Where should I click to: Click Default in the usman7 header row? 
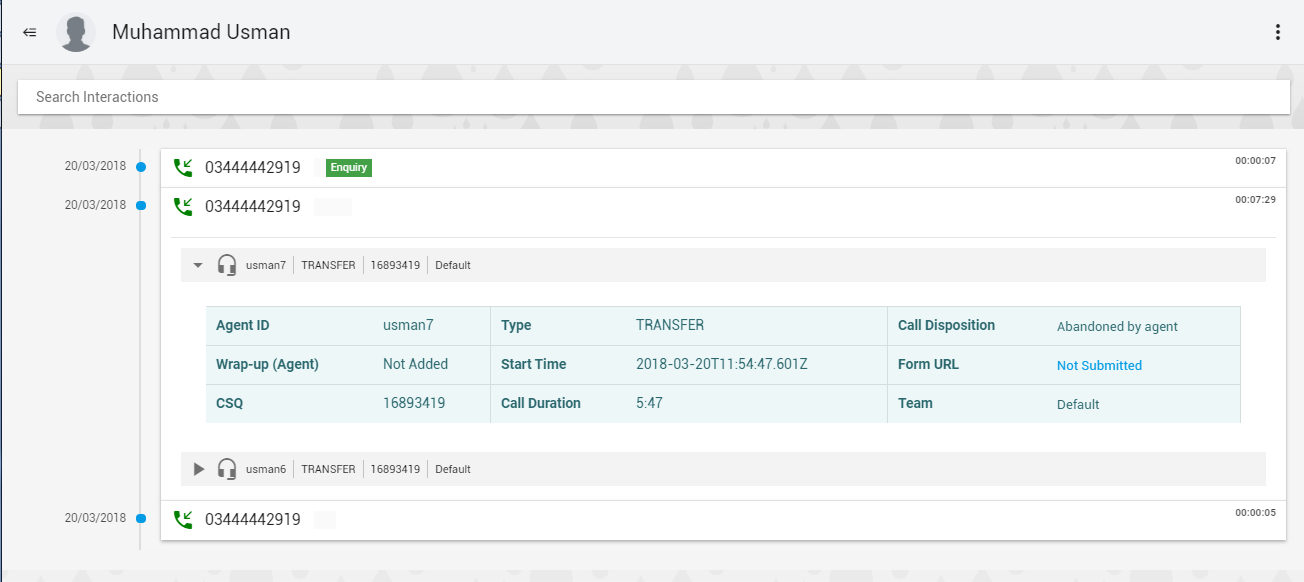click(x=453, y=266)
